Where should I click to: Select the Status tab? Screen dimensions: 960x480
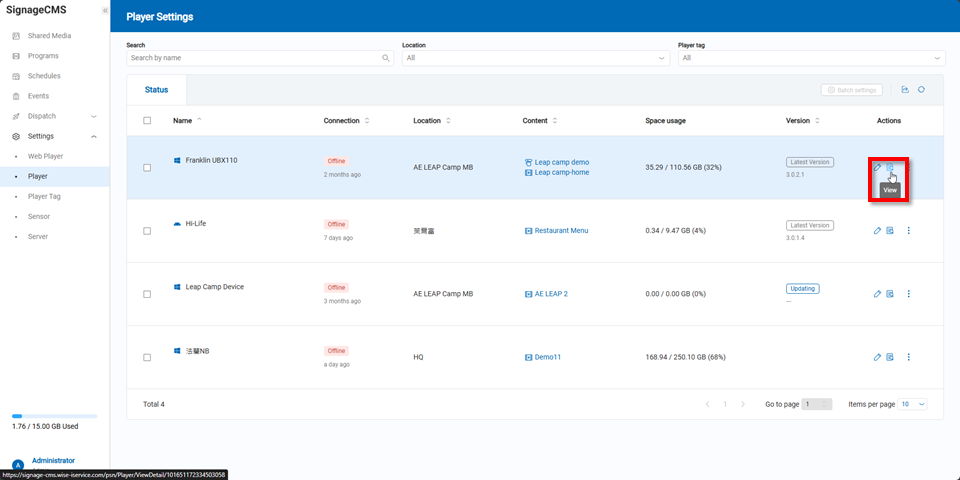click(157, 90)
